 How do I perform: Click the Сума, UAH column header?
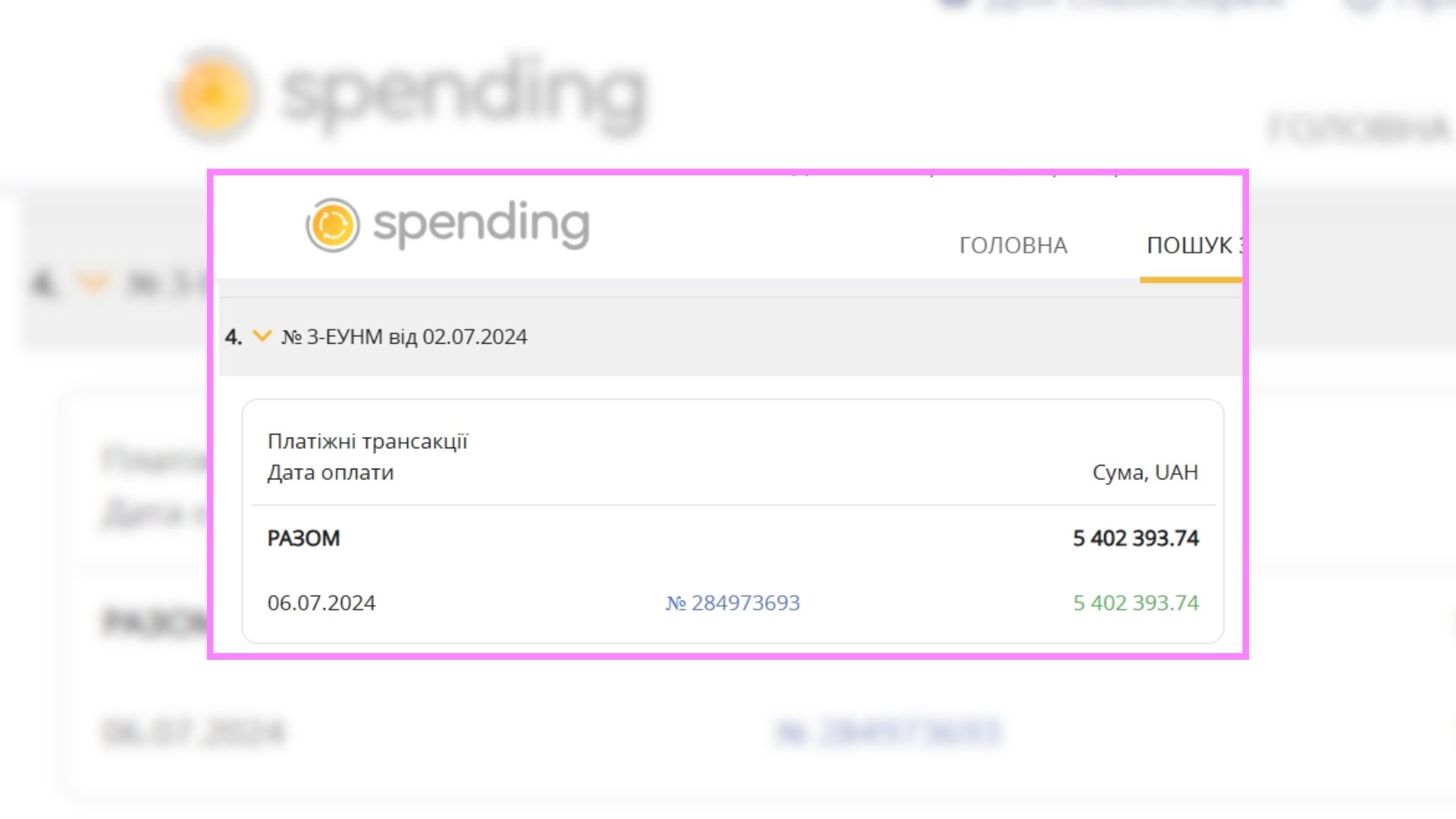coord(1145,472)
